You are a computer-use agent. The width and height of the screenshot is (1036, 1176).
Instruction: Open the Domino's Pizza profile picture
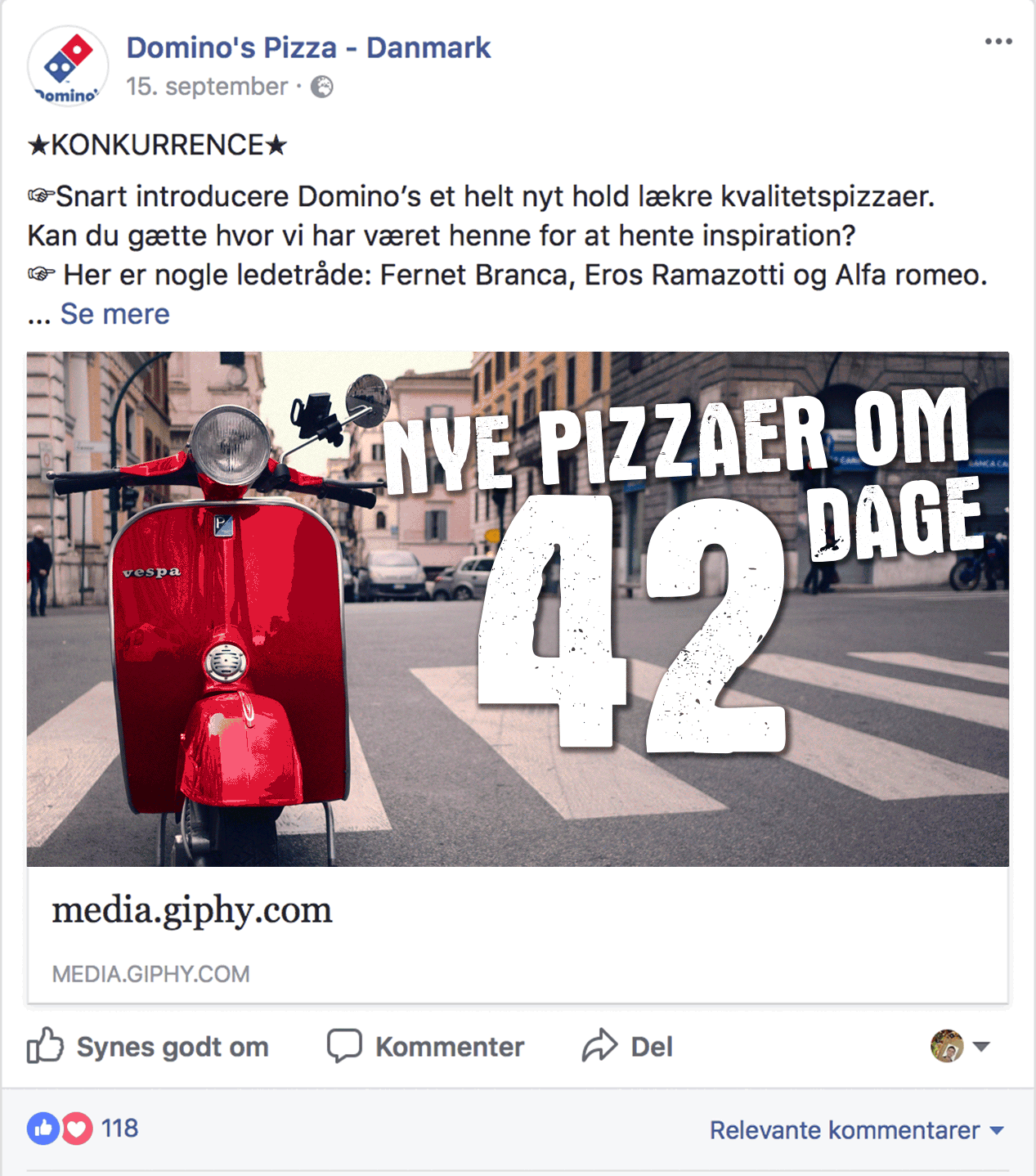[68, 67]
